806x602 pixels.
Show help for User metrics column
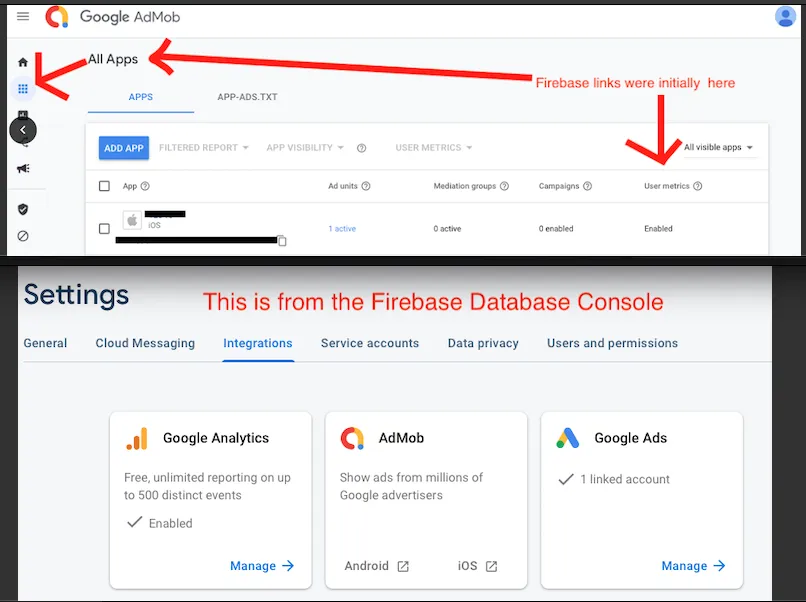pos(698,186)
